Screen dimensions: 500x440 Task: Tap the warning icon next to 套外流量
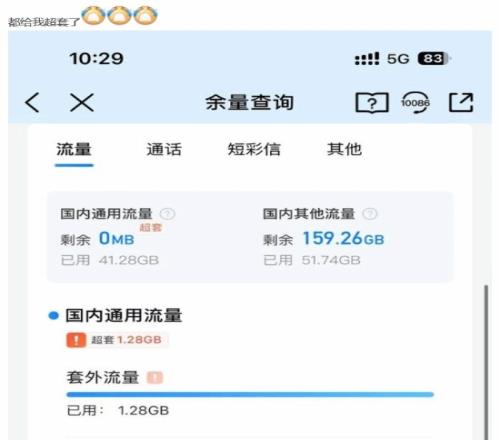coord(155,378)
